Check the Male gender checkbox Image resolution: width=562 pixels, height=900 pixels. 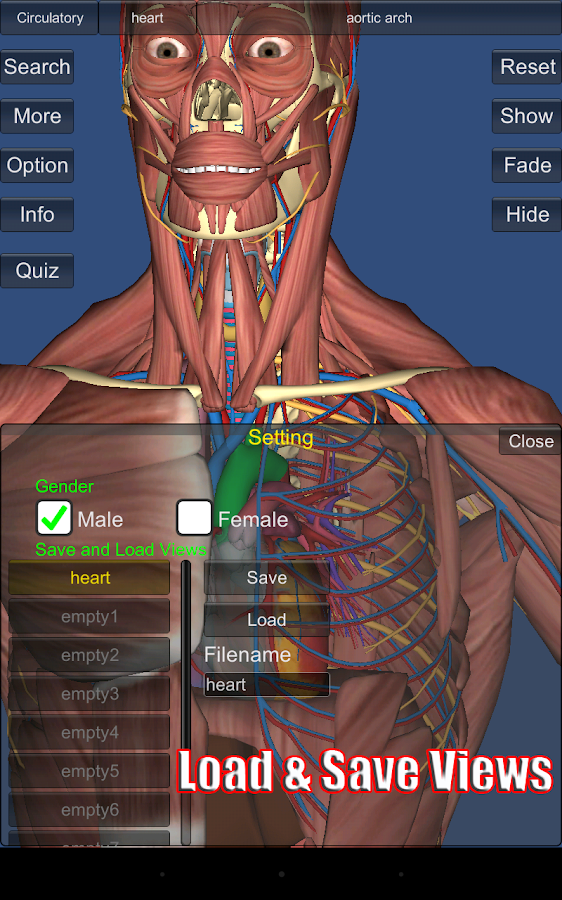coord(54,518)
